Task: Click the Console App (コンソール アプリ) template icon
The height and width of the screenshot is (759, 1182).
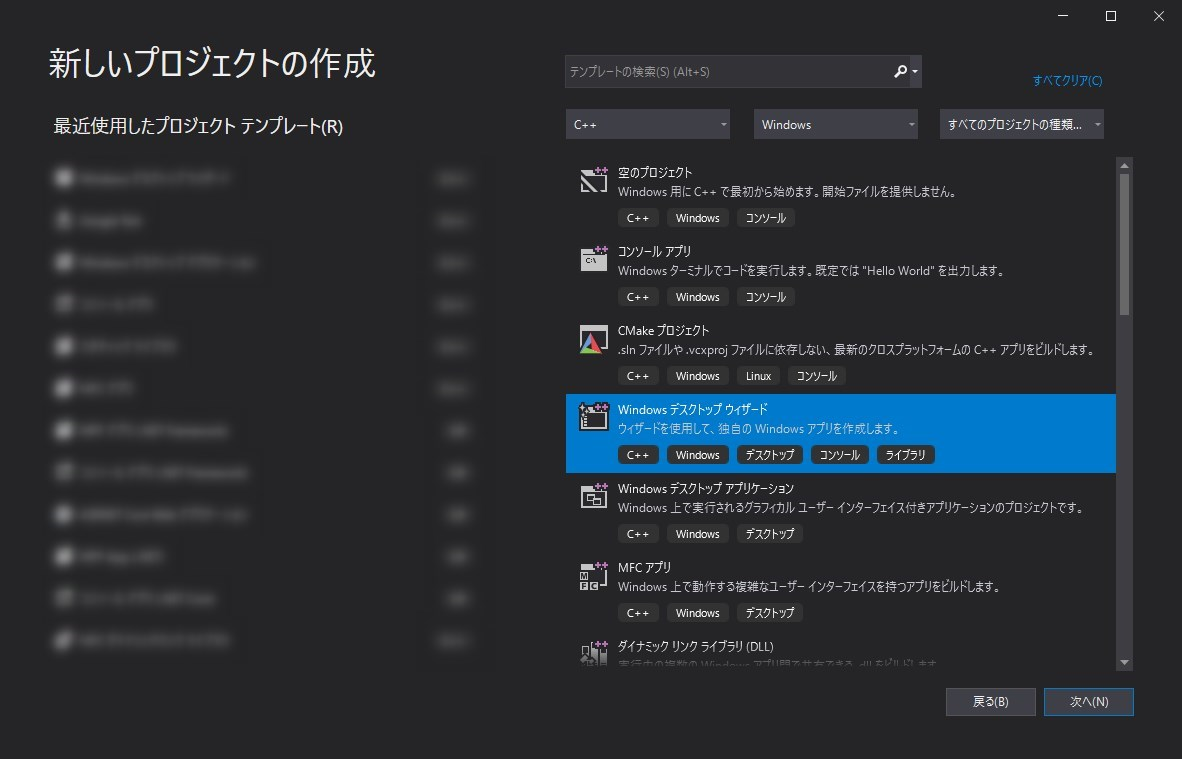Action: point(593,259)
